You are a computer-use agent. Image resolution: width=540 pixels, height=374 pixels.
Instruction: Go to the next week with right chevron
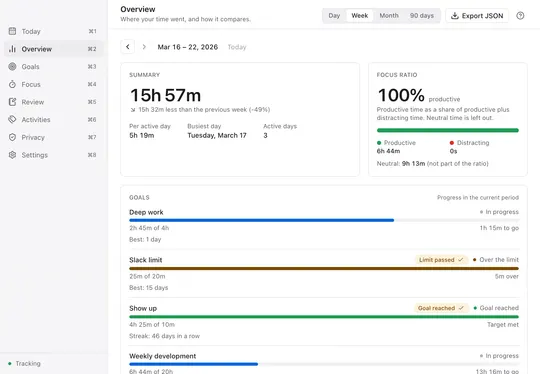click(144, 47)
